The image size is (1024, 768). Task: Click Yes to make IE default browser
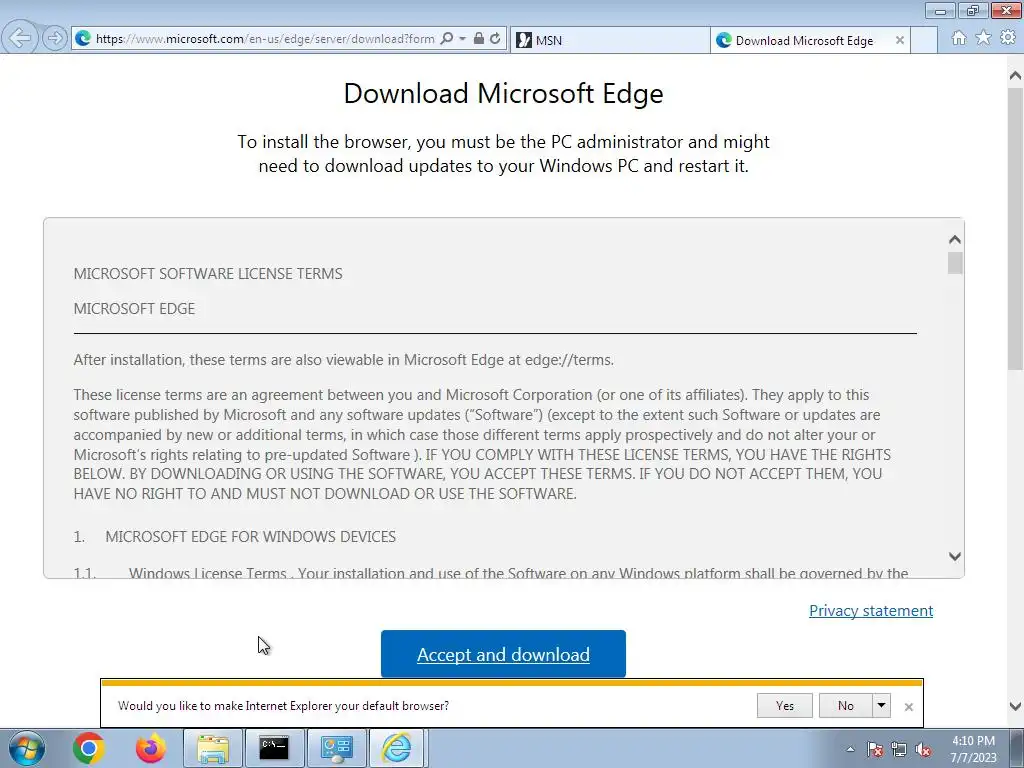pyautogui.click(x=784, y=705)
